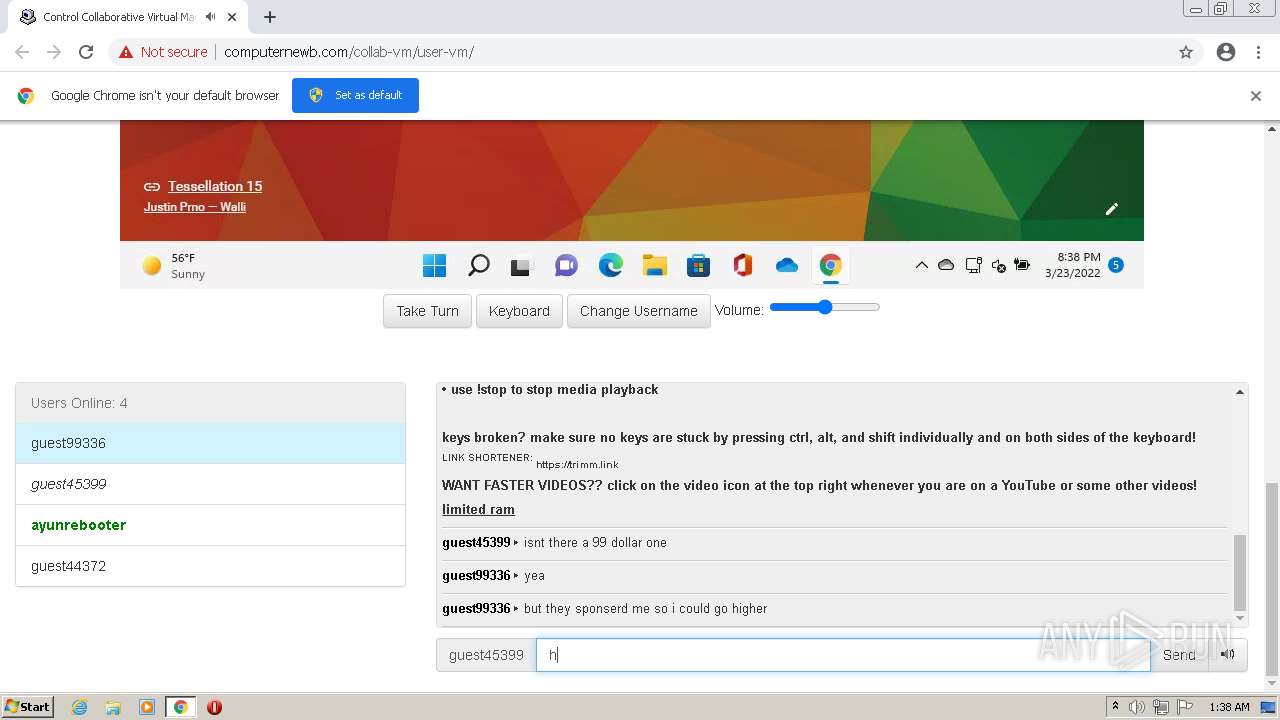Click the Change Username button
The width and height of the screenshot is (1280, 720).
tap(638, 311)
